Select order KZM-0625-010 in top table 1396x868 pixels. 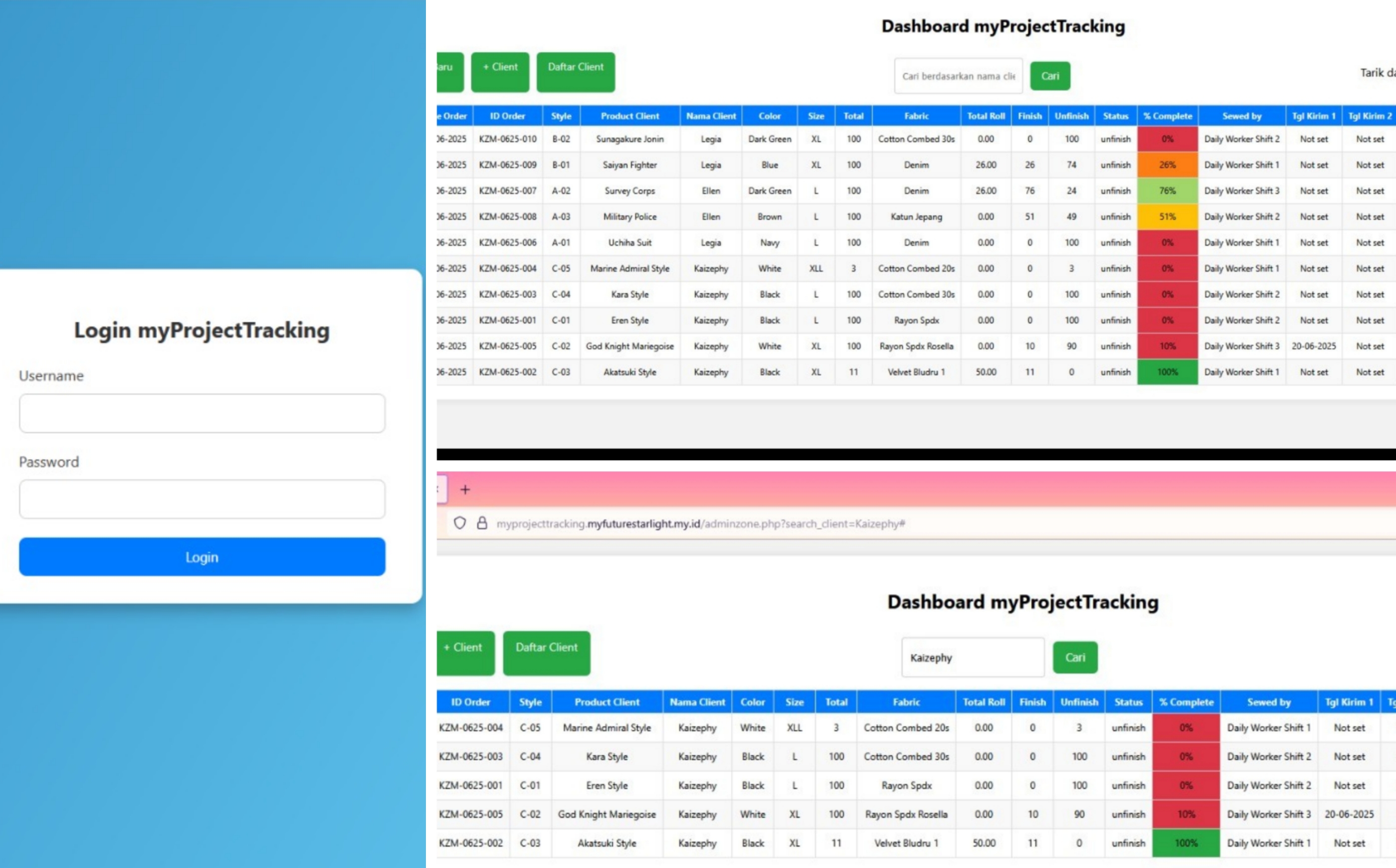pos(508,139)
